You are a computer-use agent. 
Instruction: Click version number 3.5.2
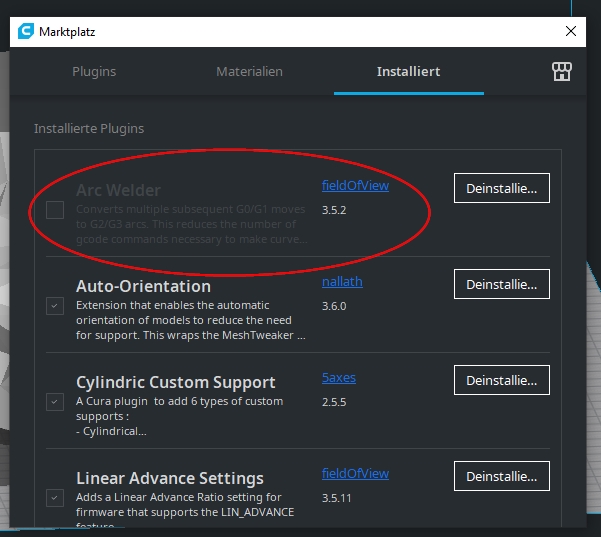(334, 210)
